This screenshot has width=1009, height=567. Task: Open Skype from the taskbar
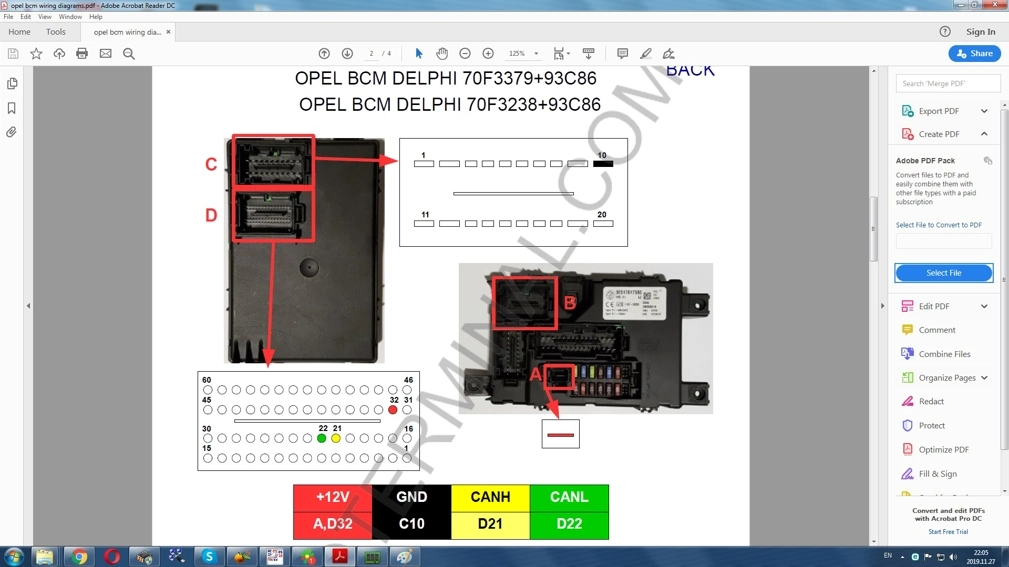(x=208, y=557)
